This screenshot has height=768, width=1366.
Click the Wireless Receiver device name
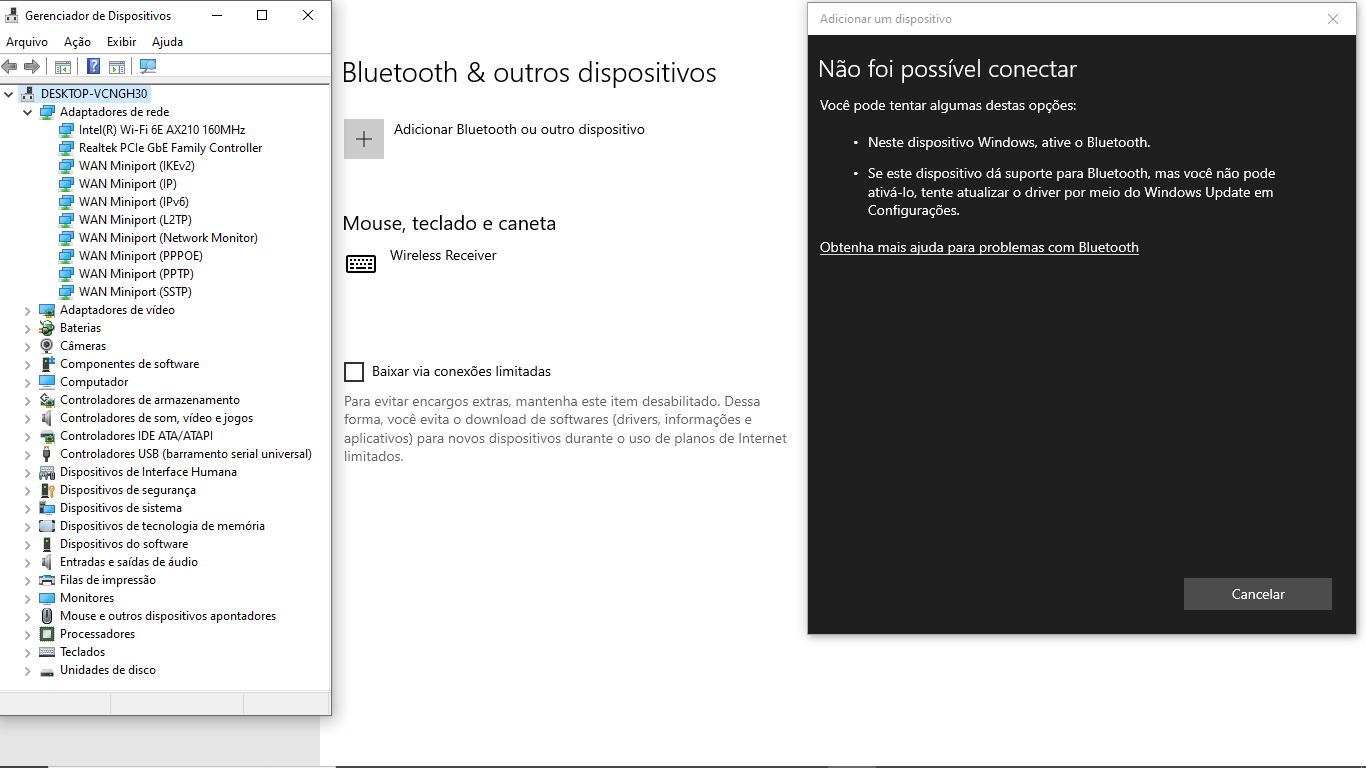(x=443, y=255)
